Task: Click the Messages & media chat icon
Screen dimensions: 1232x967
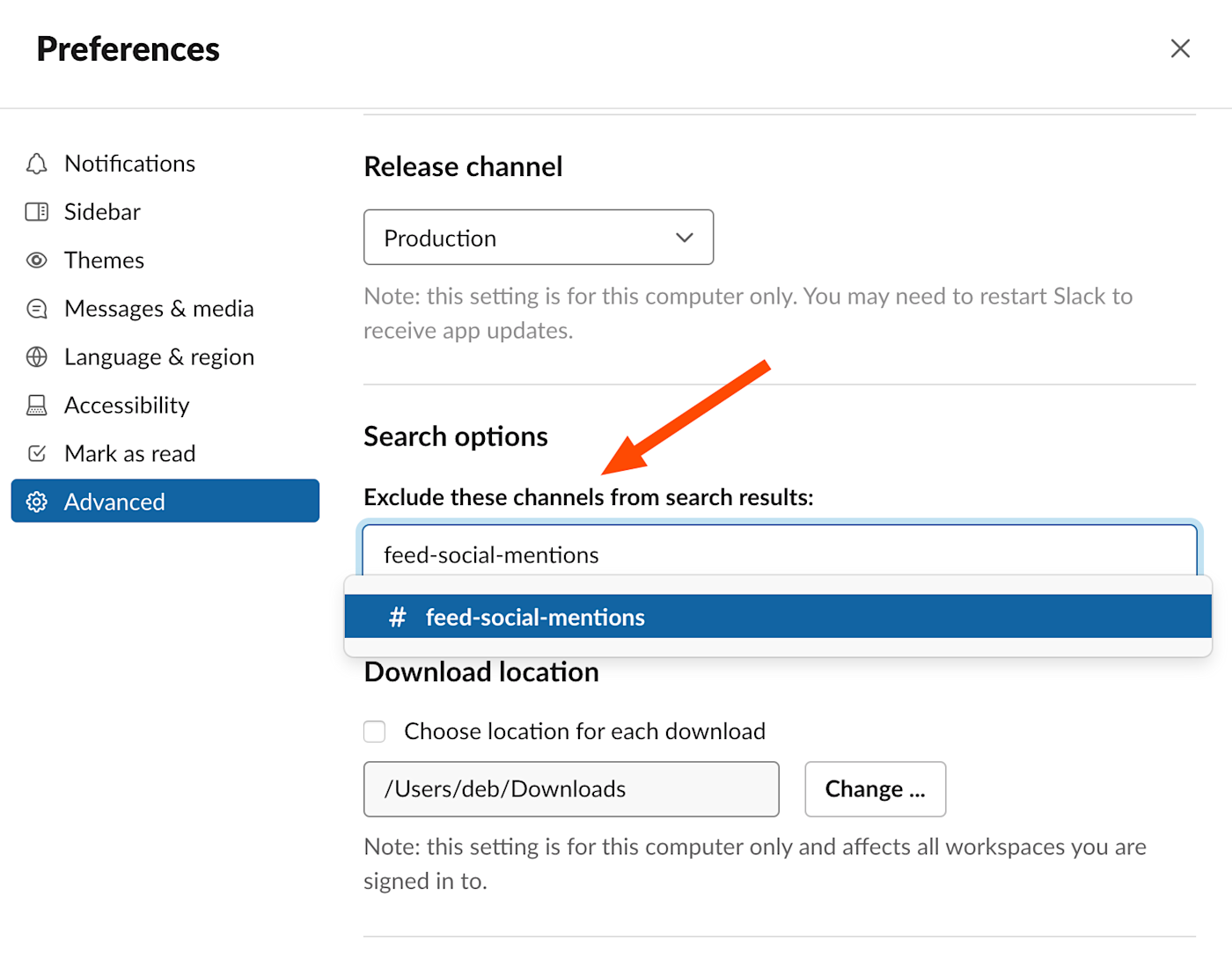Action: coord(36,309)
